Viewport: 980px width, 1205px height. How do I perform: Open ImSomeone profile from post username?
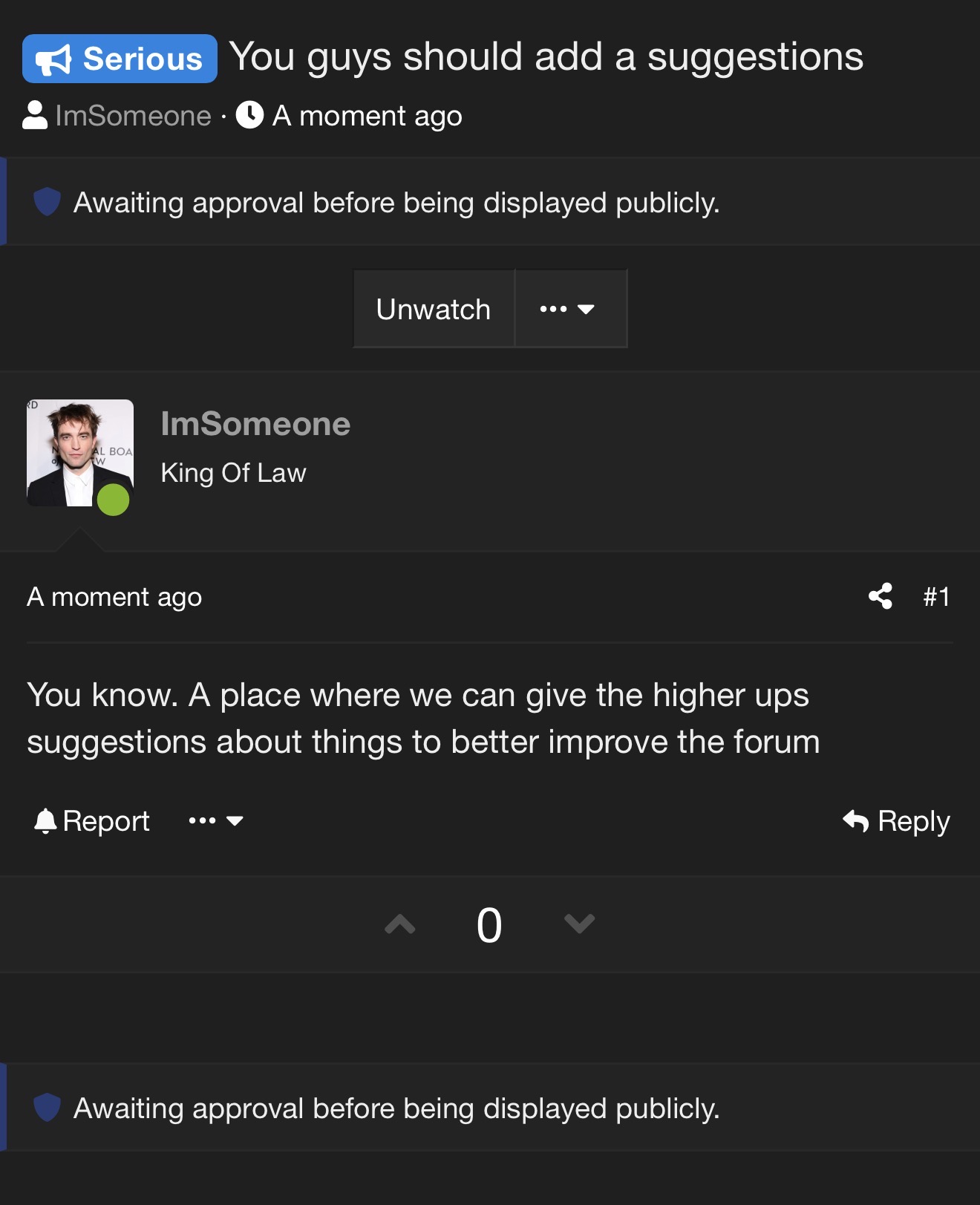(255, 424)
